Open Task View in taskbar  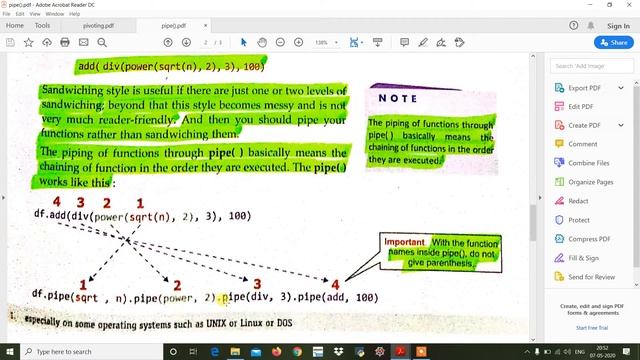point(193,351)
